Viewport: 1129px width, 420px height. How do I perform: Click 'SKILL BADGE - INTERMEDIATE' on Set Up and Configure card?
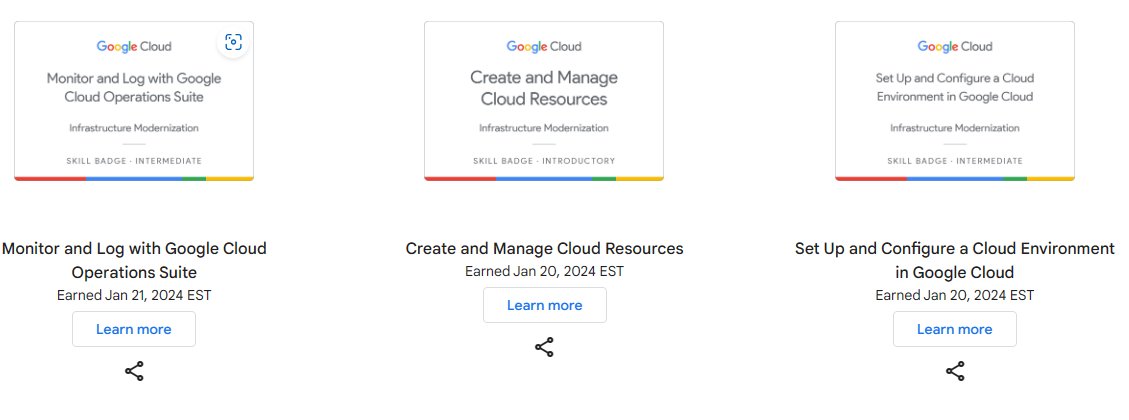click(955, 161)
